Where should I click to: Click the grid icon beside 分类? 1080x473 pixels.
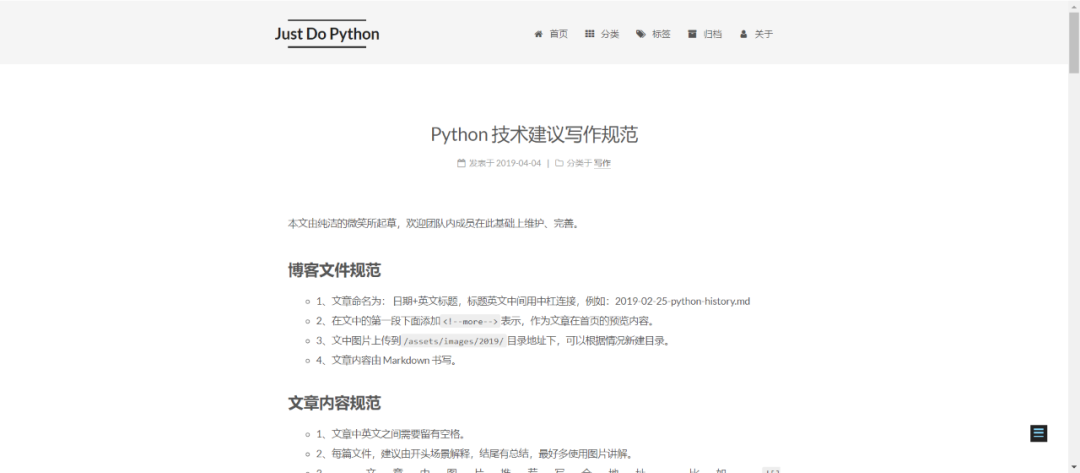click(x=590, y=34)
